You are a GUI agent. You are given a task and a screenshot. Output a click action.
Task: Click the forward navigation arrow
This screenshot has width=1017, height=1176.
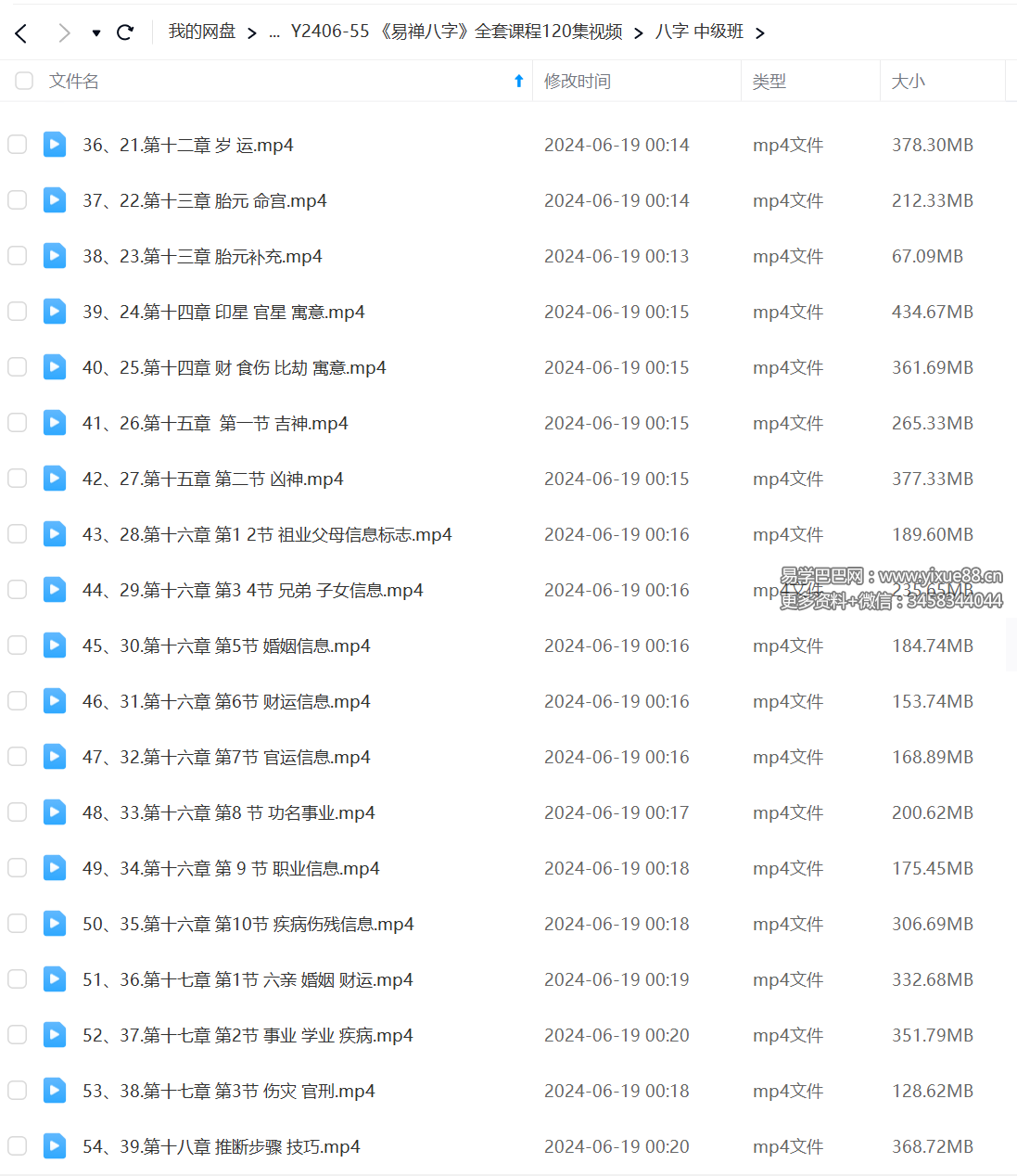[63, 33]
